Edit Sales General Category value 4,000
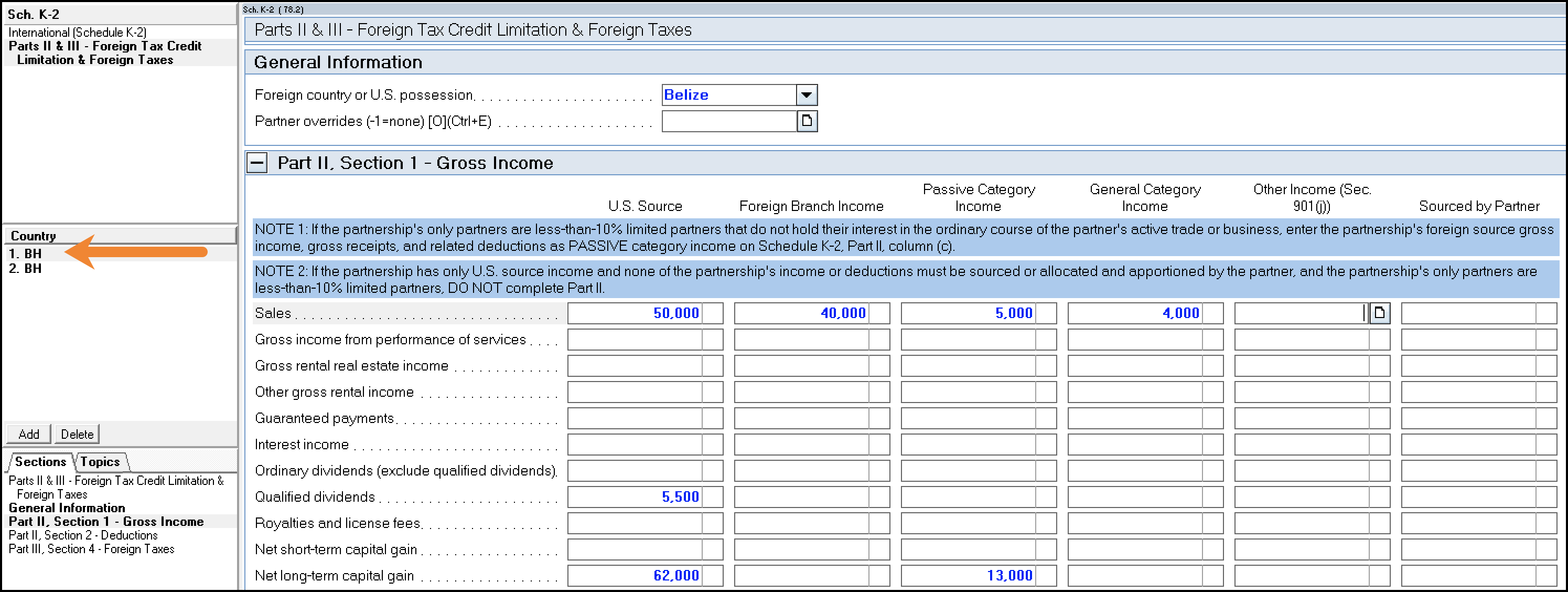Viewport: 1568px width, 592px height. (1135, 313)
